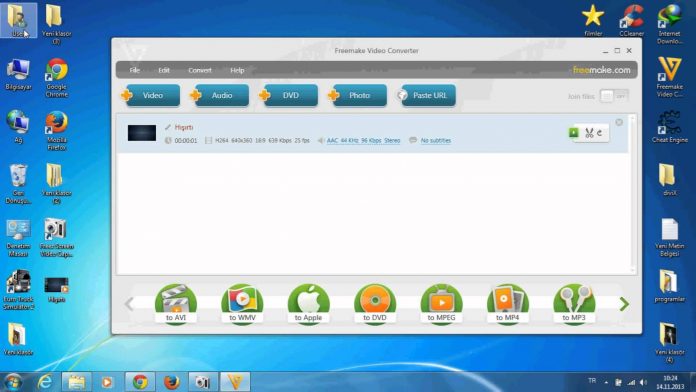696x392 pixels.
Task: Open the File menu
Action: (134, 70)
